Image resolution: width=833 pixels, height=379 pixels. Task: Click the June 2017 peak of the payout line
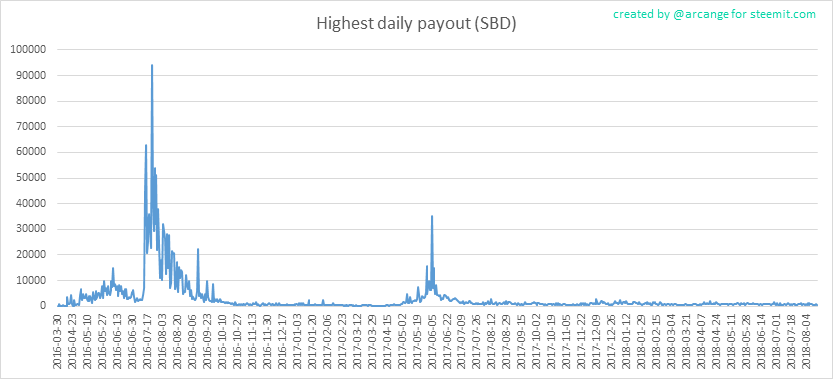[x=432, y=216]
